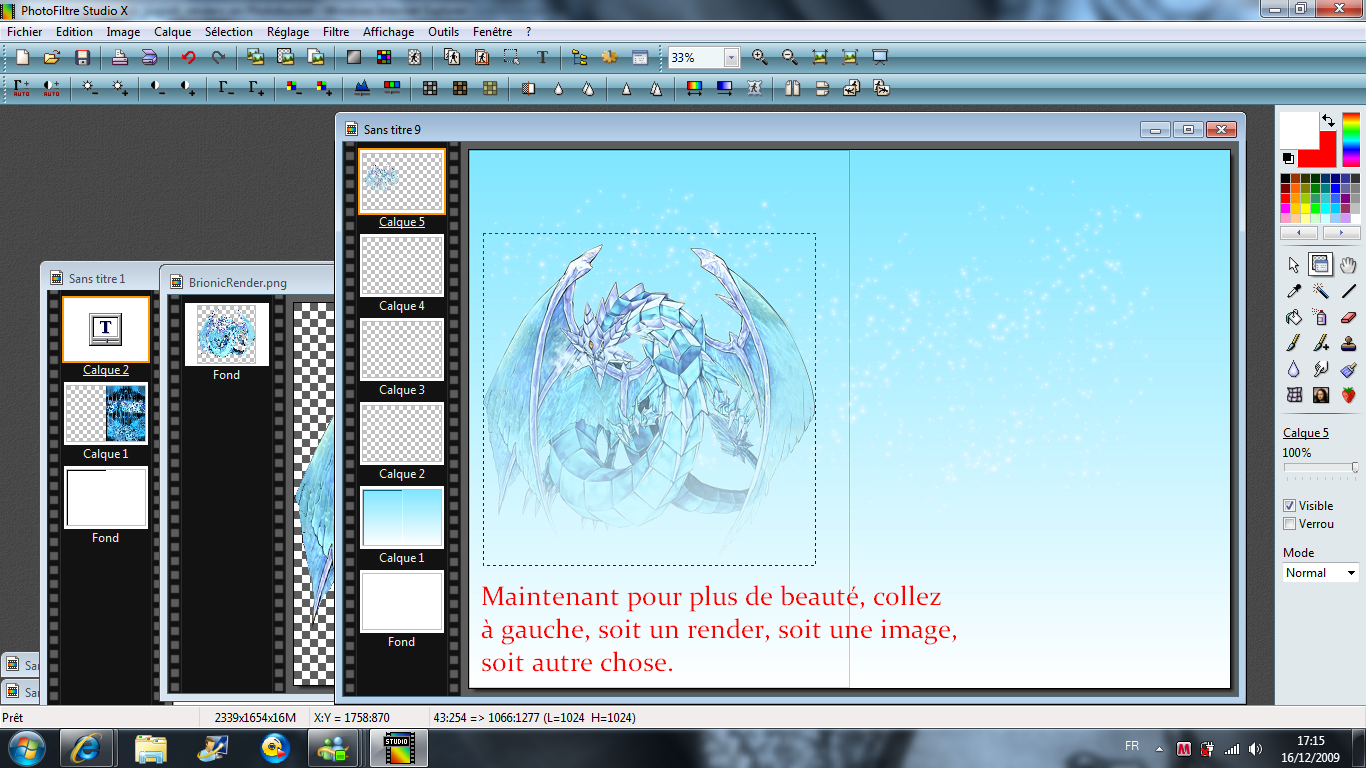Zoom in with the magnifier plus icon
The image size is (1366, 768).
(x=760, y=58)
